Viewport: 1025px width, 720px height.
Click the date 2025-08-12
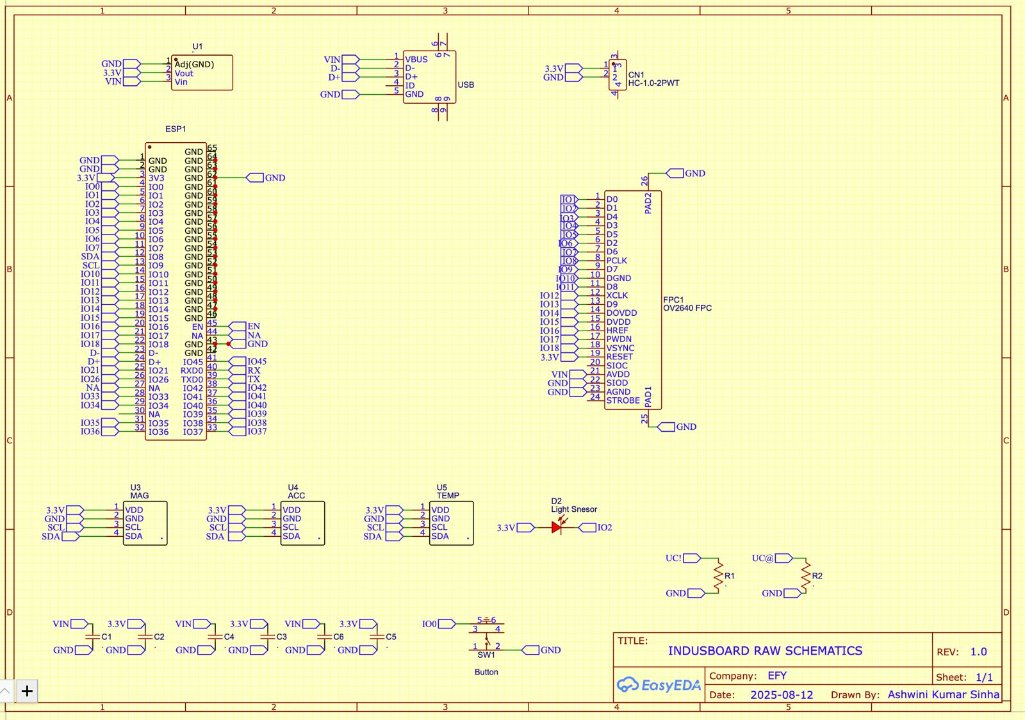(x=782, y=694)
